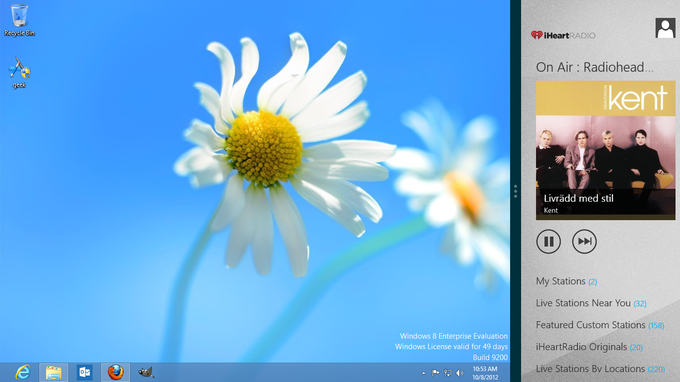Viewport: 680px width, 382px height.
Task: Open Internet Explorer from the taskbar
Action: point(23,372)
